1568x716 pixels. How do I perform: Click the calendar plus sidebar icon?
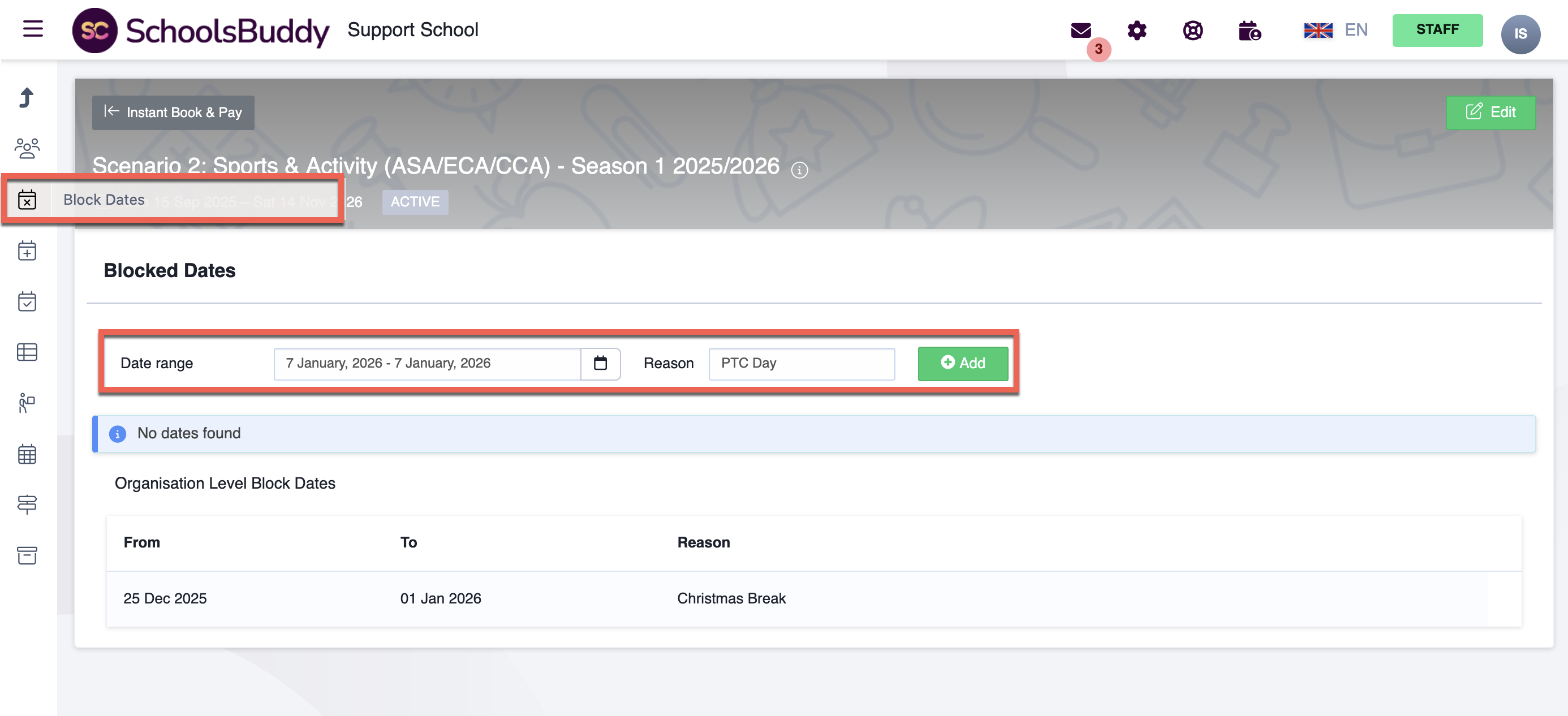[x=27, y=250]
